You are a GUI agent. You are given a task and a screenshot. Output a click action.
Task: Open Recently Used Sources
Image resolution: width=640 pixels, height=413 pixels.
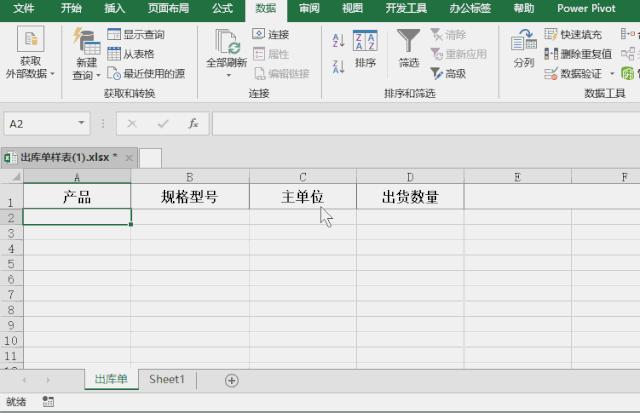[x=146, y=73]
